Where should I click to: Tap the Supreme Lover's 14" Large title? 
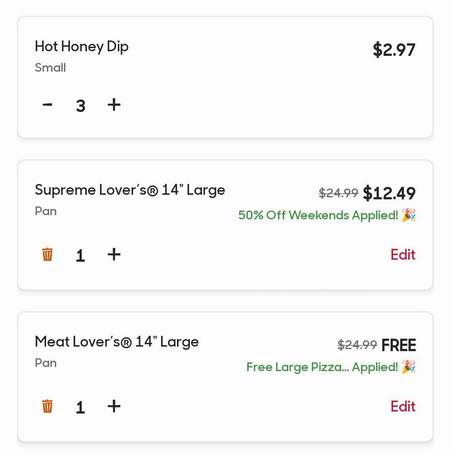(130, 190)
